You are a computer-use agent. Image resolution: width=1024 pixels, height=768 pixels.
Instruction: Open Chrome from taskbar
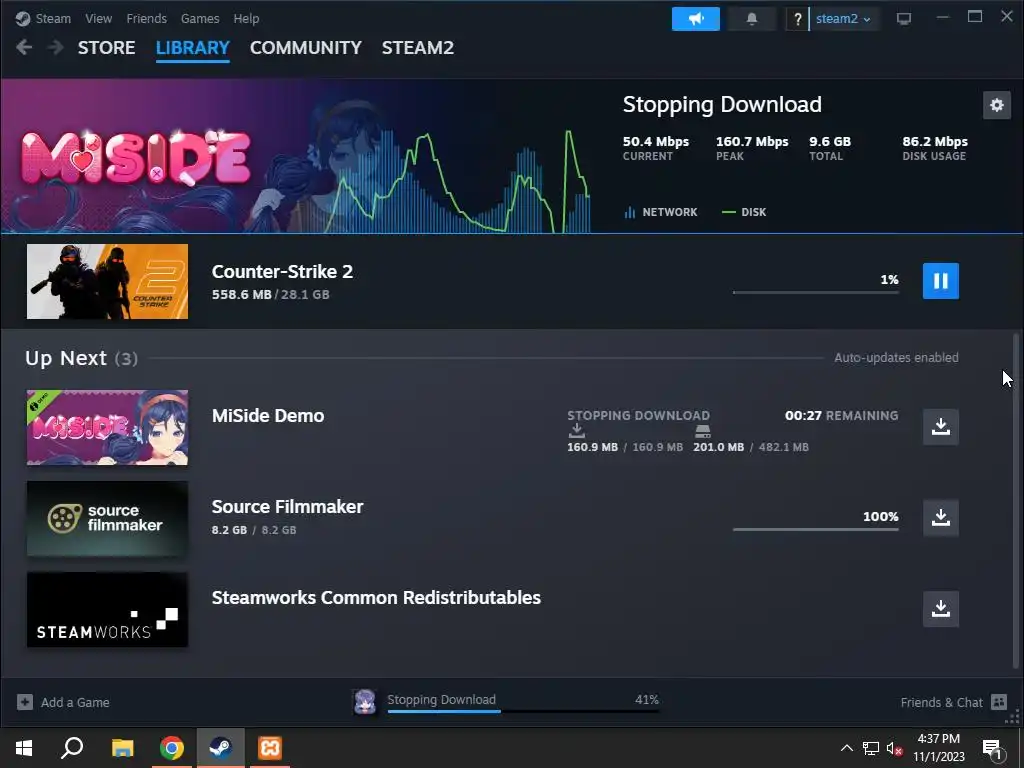click(x=172, y=748)
